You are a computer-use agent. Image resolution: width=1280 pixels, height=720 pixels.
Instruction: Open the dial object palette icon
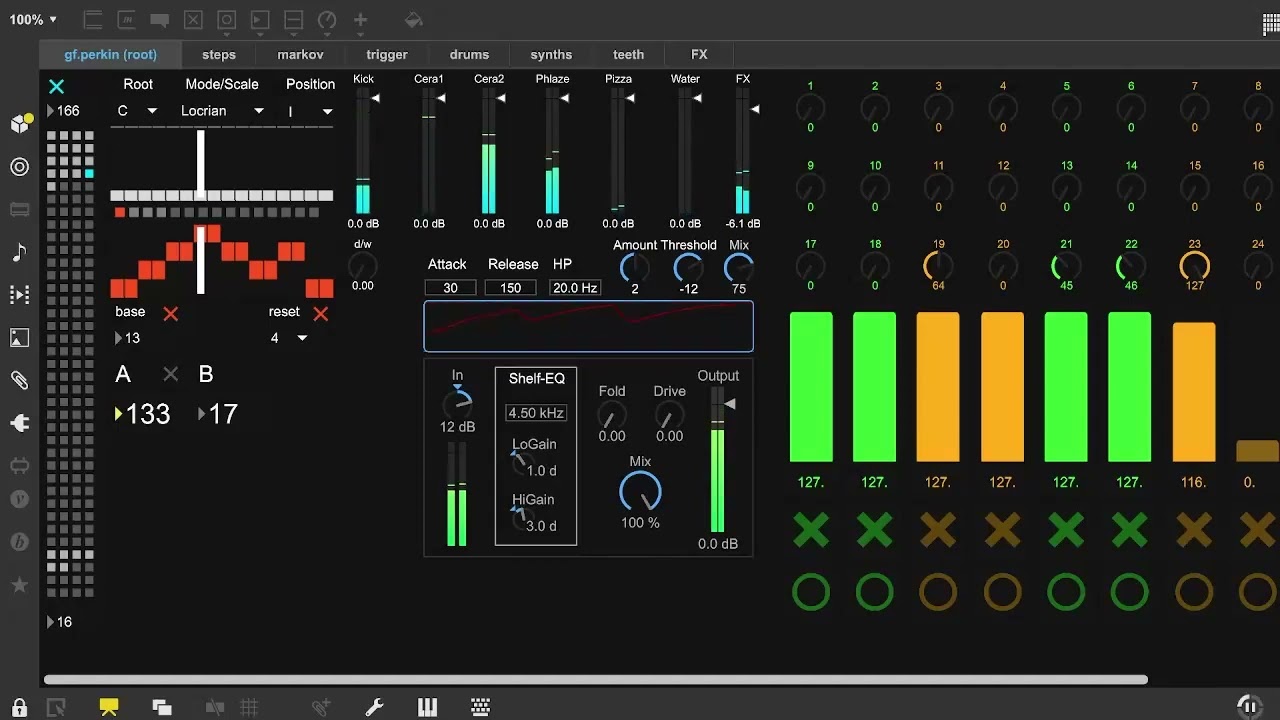[x=327, y=20]
